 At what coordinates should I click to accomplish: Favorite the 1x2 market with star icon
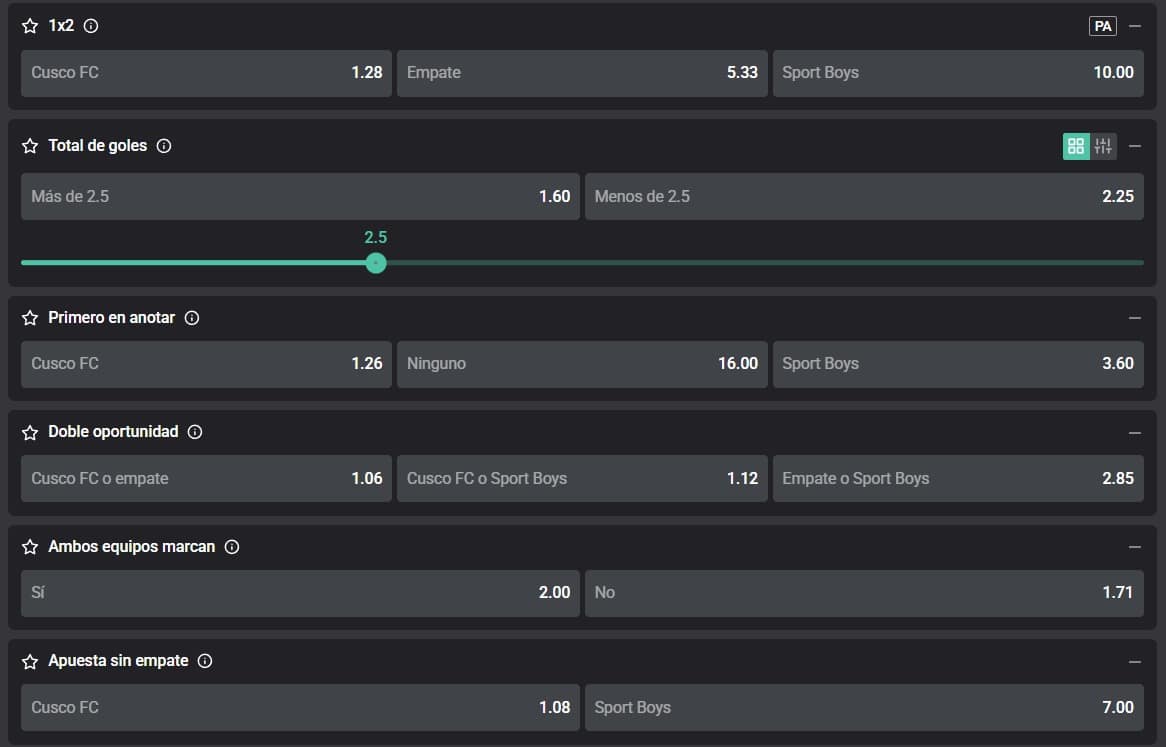30,27
